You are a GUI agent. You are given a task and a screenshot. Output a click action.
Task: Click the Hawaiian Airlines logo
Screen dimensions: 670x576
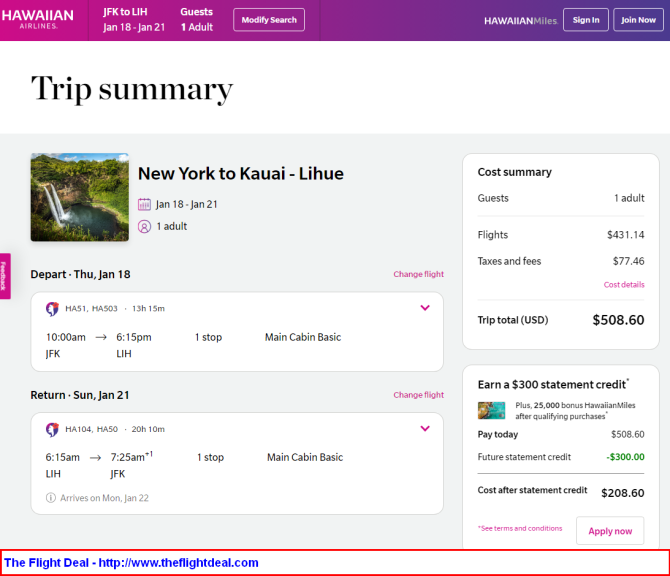[38, 19]
